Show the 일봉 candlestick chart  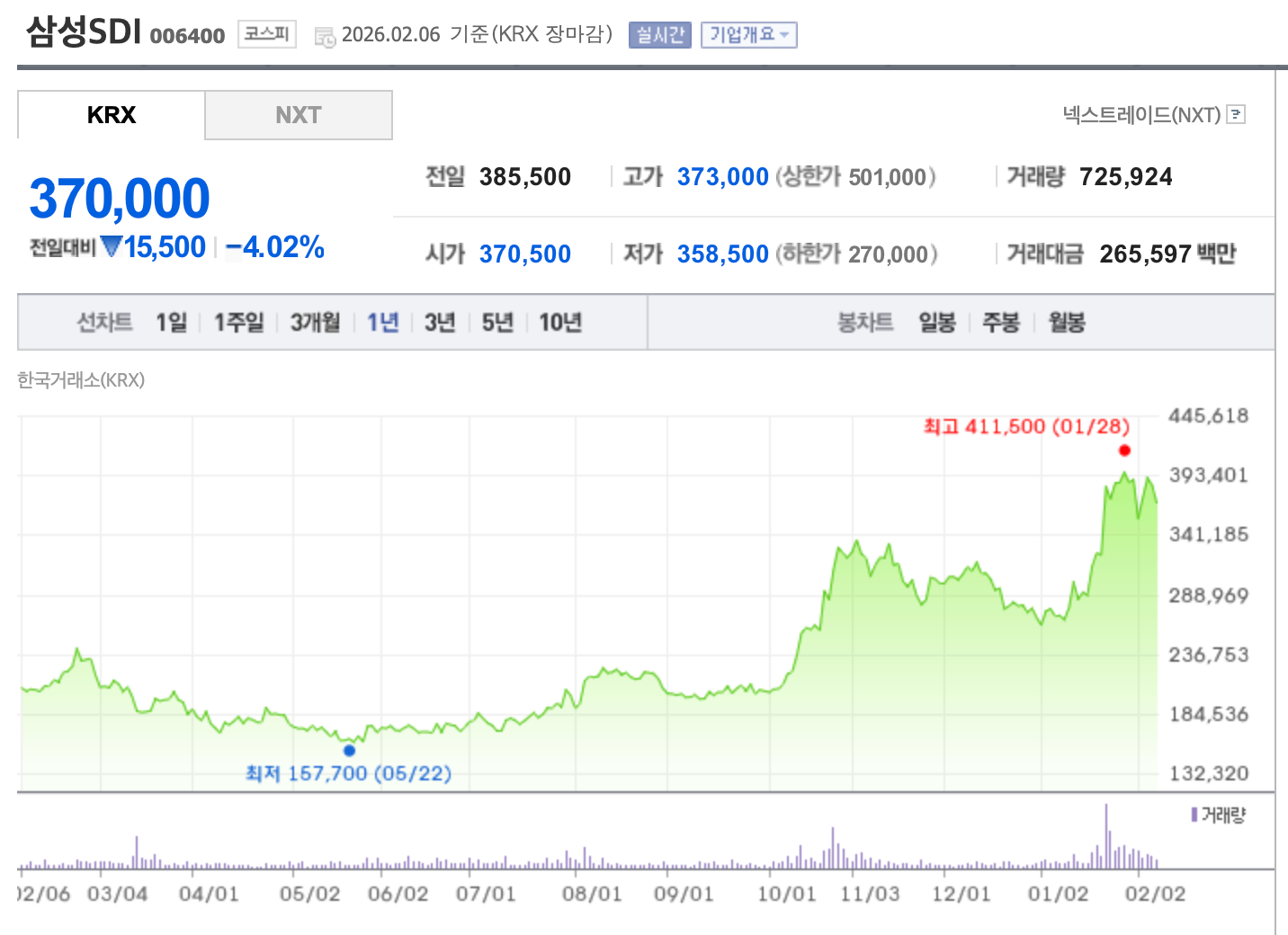937,322
